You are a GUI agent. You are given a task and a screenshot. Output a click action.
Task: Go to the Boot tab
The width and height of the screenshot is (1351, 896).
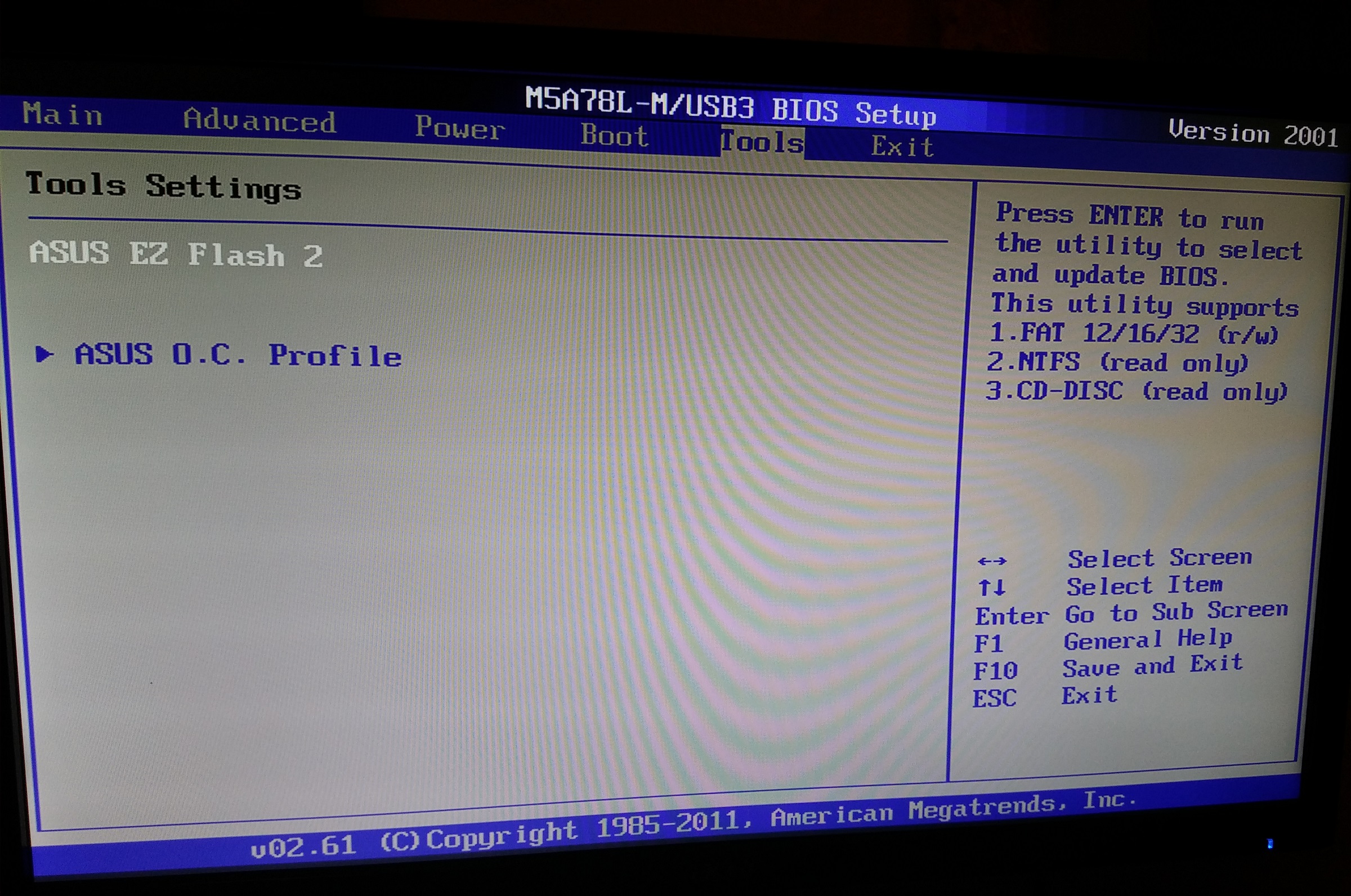614,136
